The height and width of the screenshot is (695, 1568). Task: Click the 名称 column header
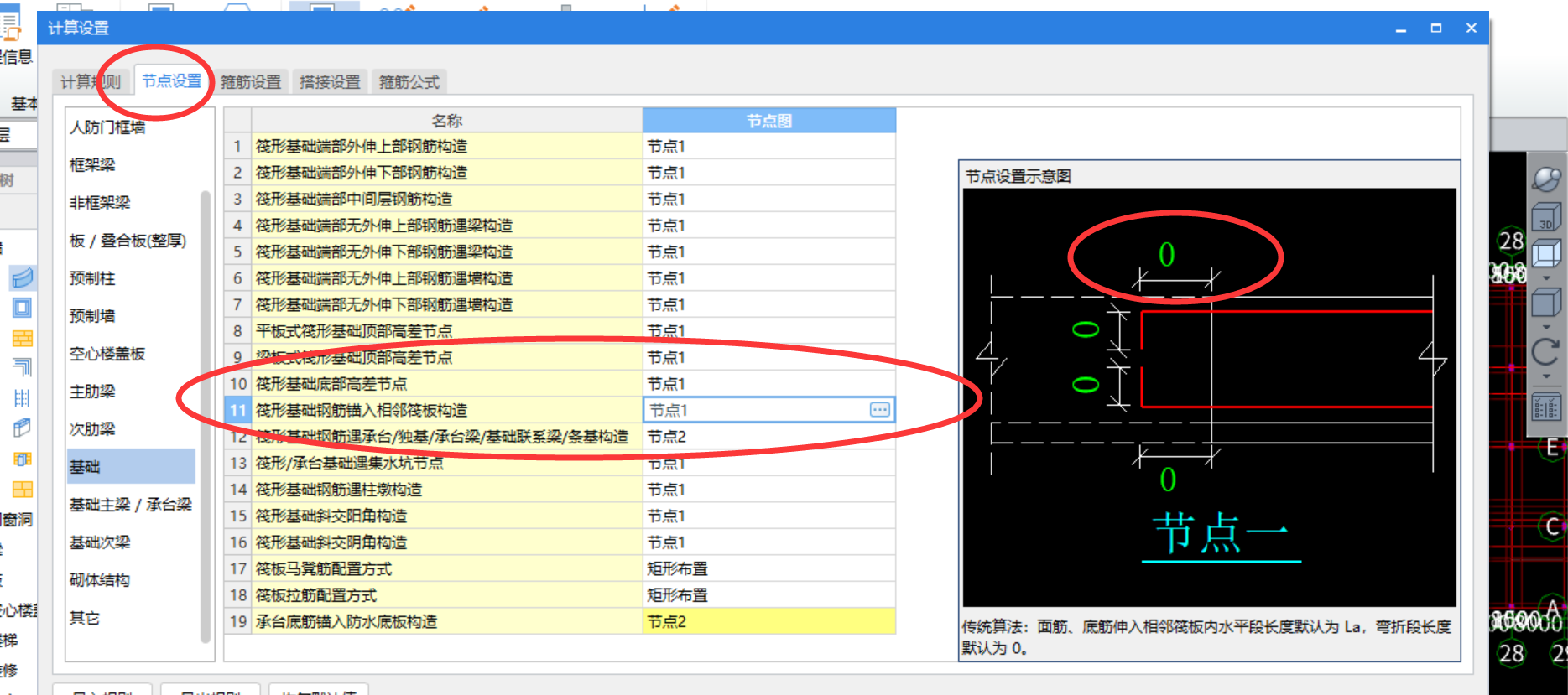click(447, 121)
